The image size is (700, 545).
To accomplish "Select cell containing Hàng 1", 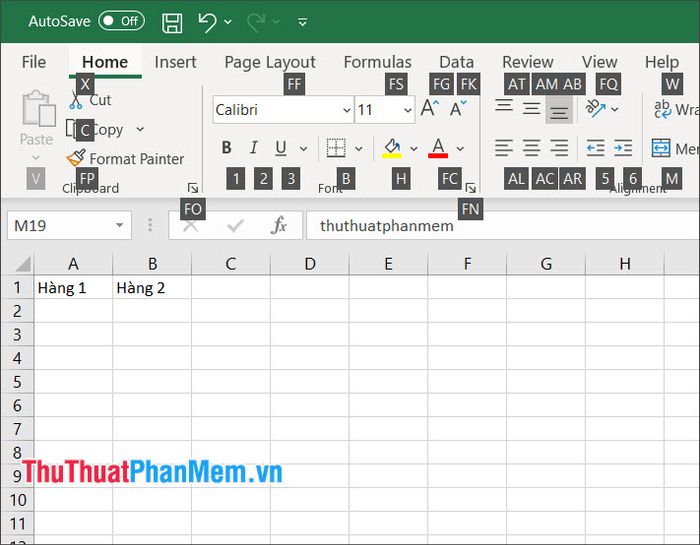I will tap(73, 288).
